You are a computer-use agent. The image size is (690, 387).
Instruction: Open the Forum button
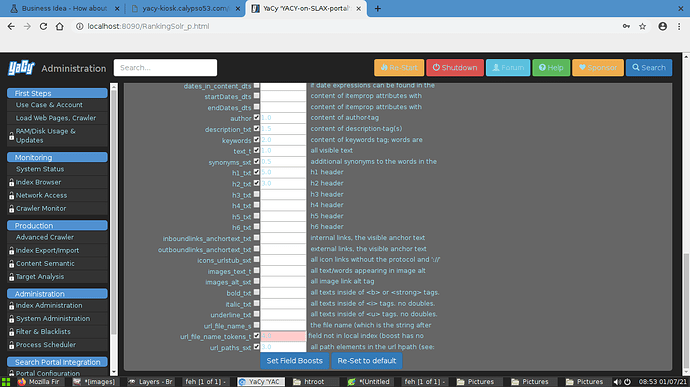(508, 67)
